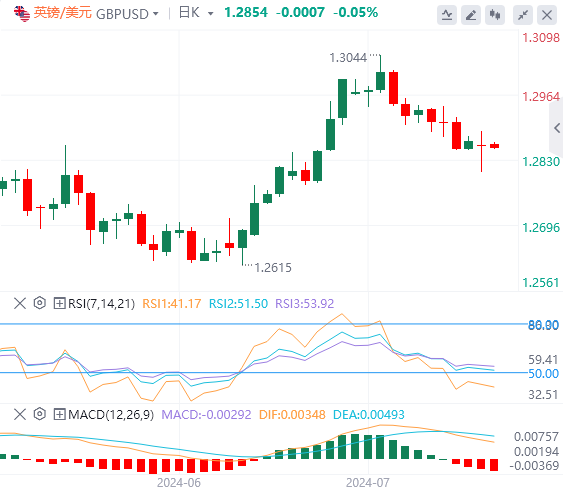Click price axis label 1.2830
Image resolution: width=563 pixels, height=495 pixels.
pyautogui.click(x=541, y=162)
